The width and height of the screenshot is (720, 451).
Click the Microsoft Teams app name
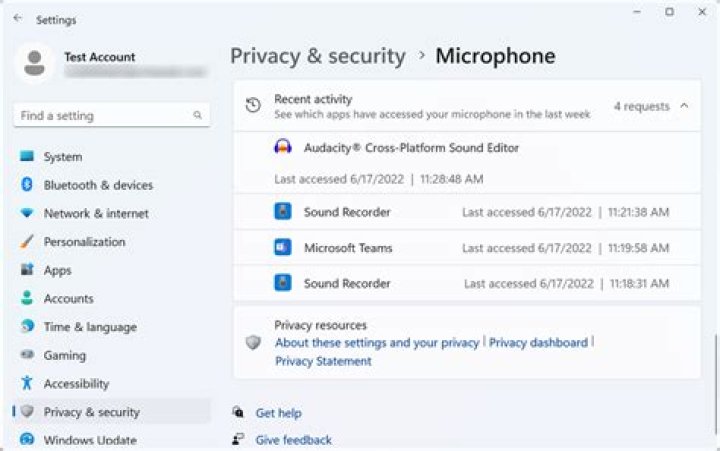click(x=348, y=248)
